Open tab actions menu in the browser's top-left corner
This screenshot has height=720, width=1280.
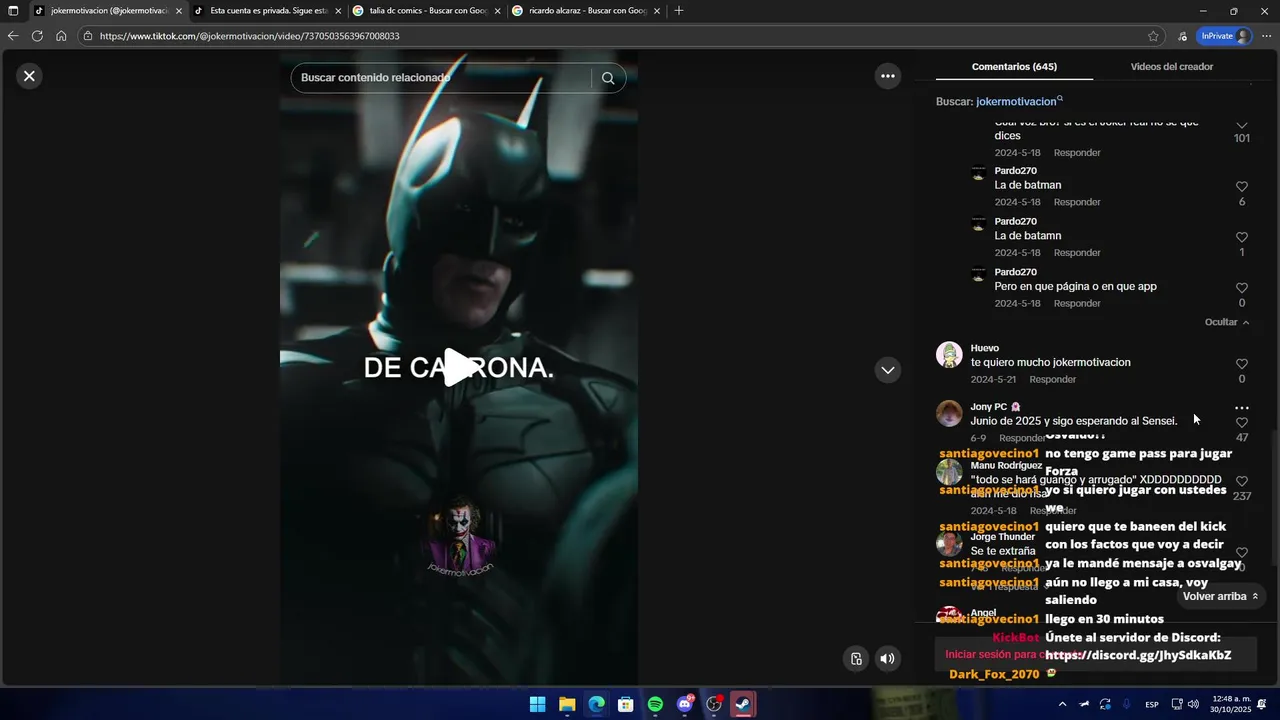(13, 11)
